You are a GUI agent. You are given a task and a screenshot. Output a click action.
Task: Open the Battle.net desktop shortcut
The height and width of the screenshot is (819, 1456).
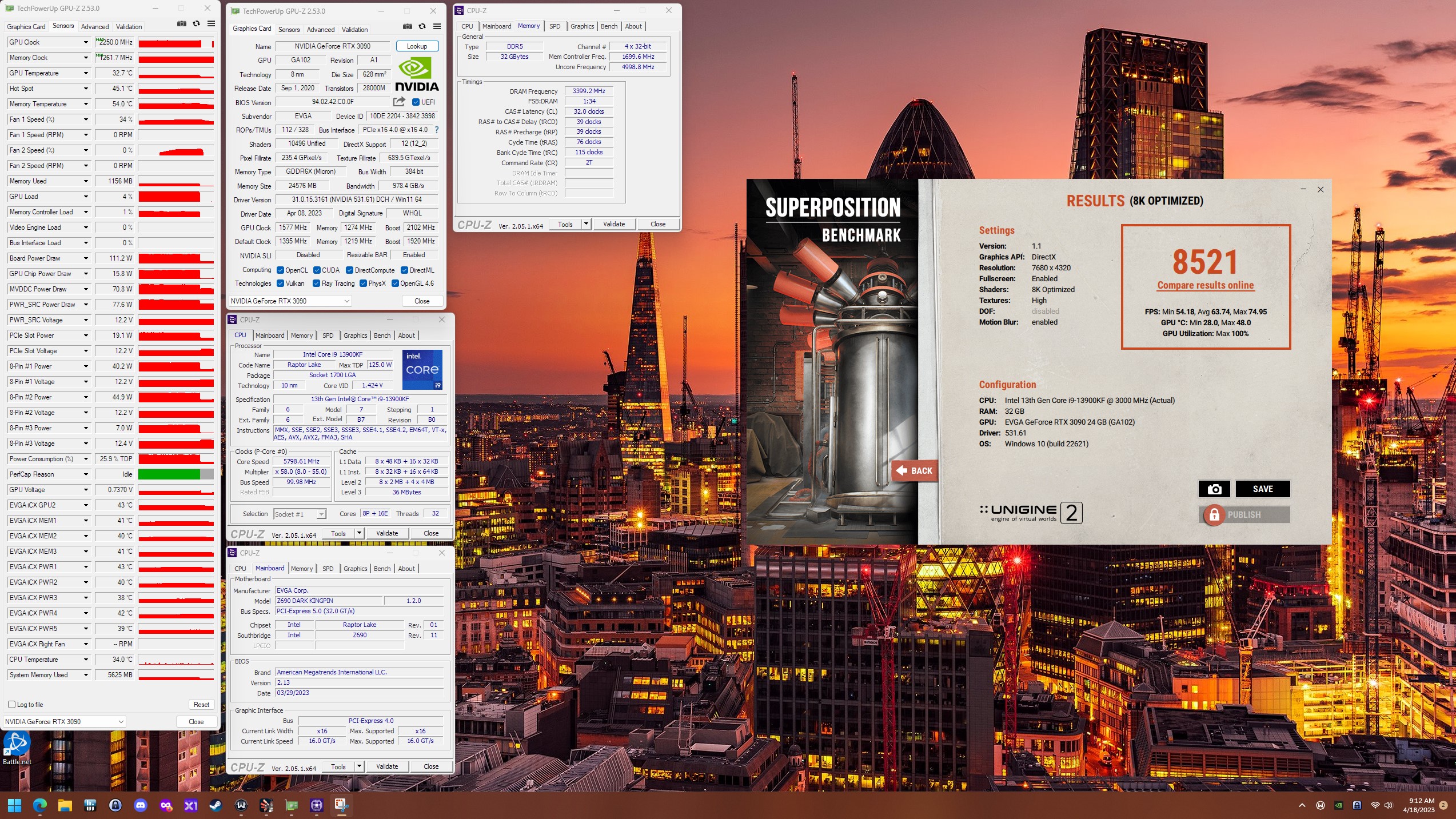point(17,748)
